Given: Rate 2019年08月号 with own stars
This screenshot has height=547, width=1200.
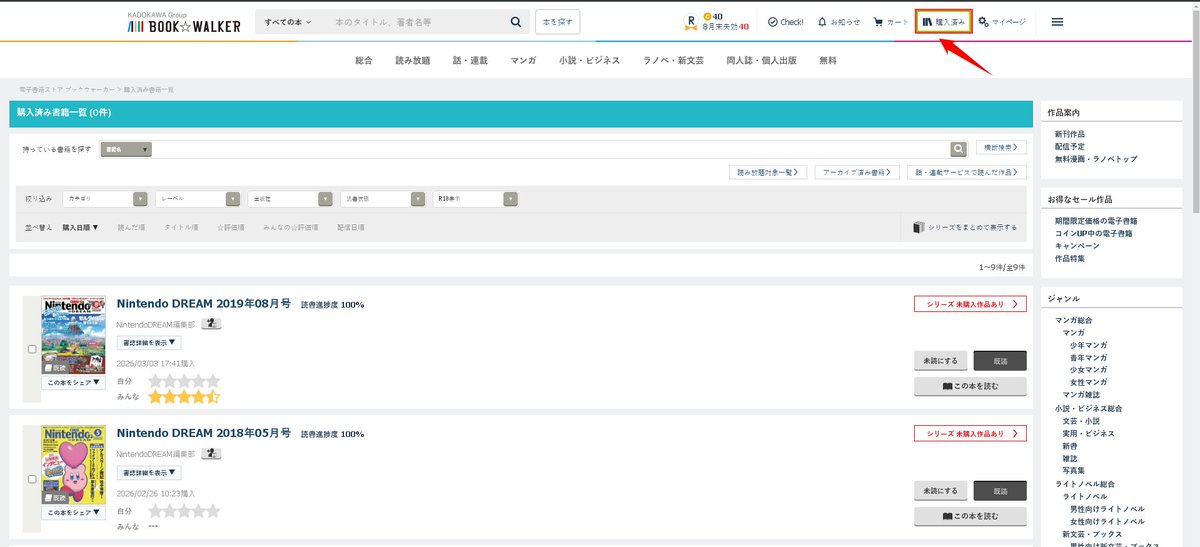Looking at the screenshot, I should [184, 381].
